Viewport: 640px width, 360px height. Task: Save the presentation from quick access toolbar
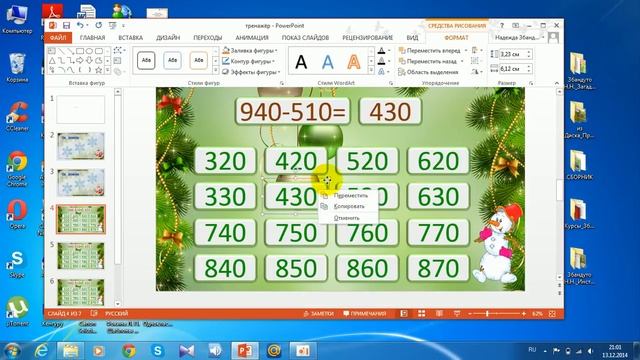[66, 26]
